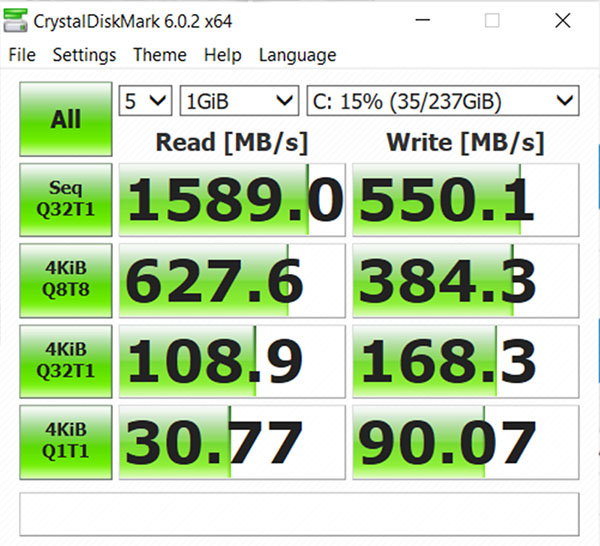This screenshot has height=546, width=600.
Task: Minimize the CrystalDiskMark window
Action: [x=423, y=20]
